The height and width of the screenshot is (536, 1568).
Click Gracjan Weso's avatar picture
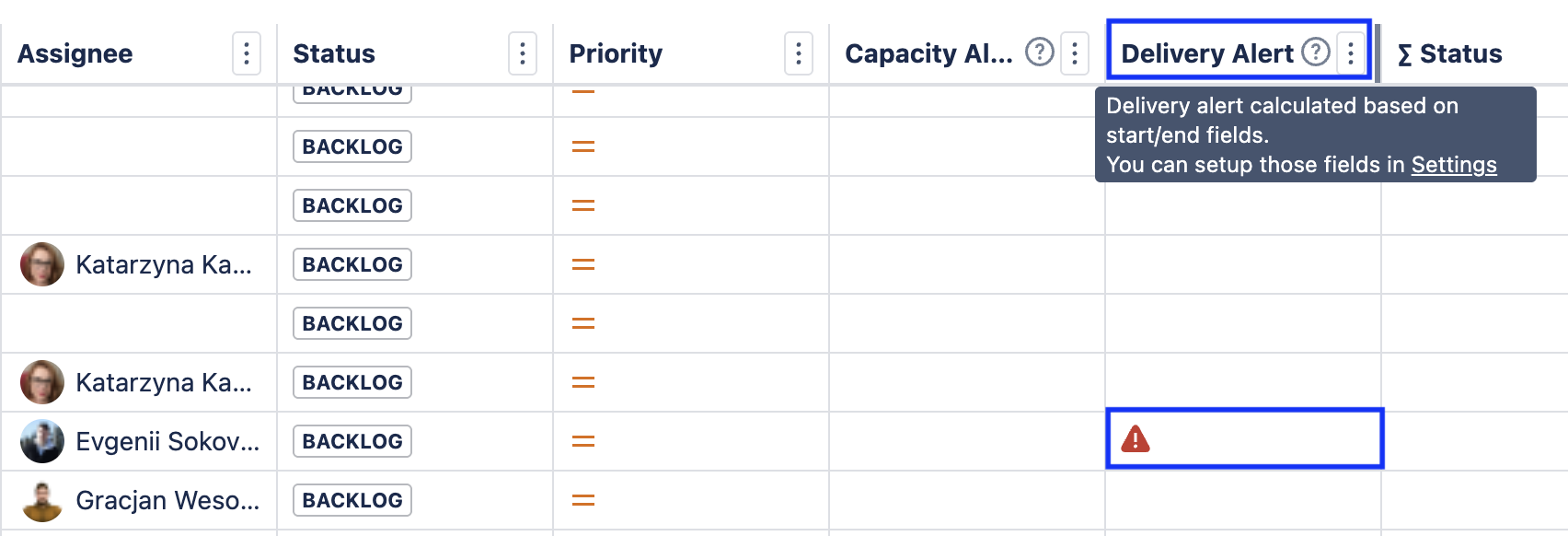click(x=42, y=500)
